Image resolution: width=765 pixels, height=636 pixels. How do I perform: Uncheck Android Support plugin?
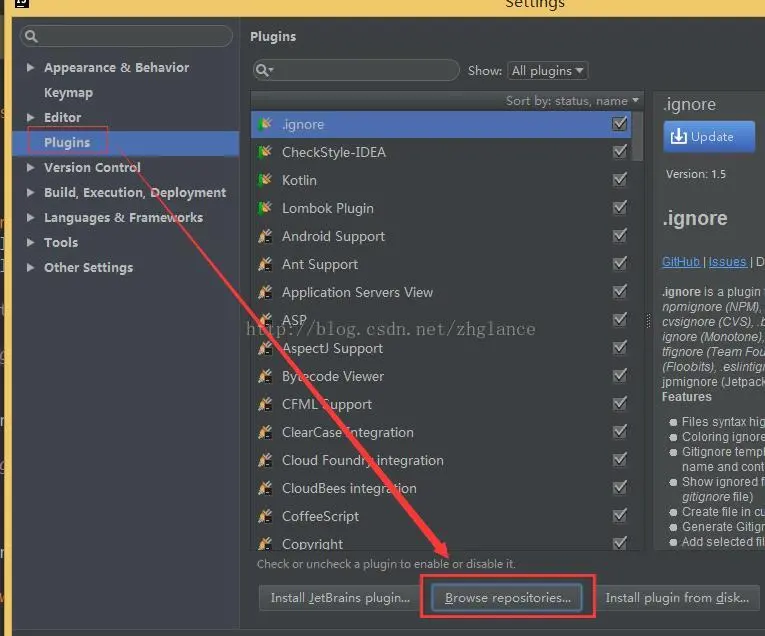[x=620, y=236]
